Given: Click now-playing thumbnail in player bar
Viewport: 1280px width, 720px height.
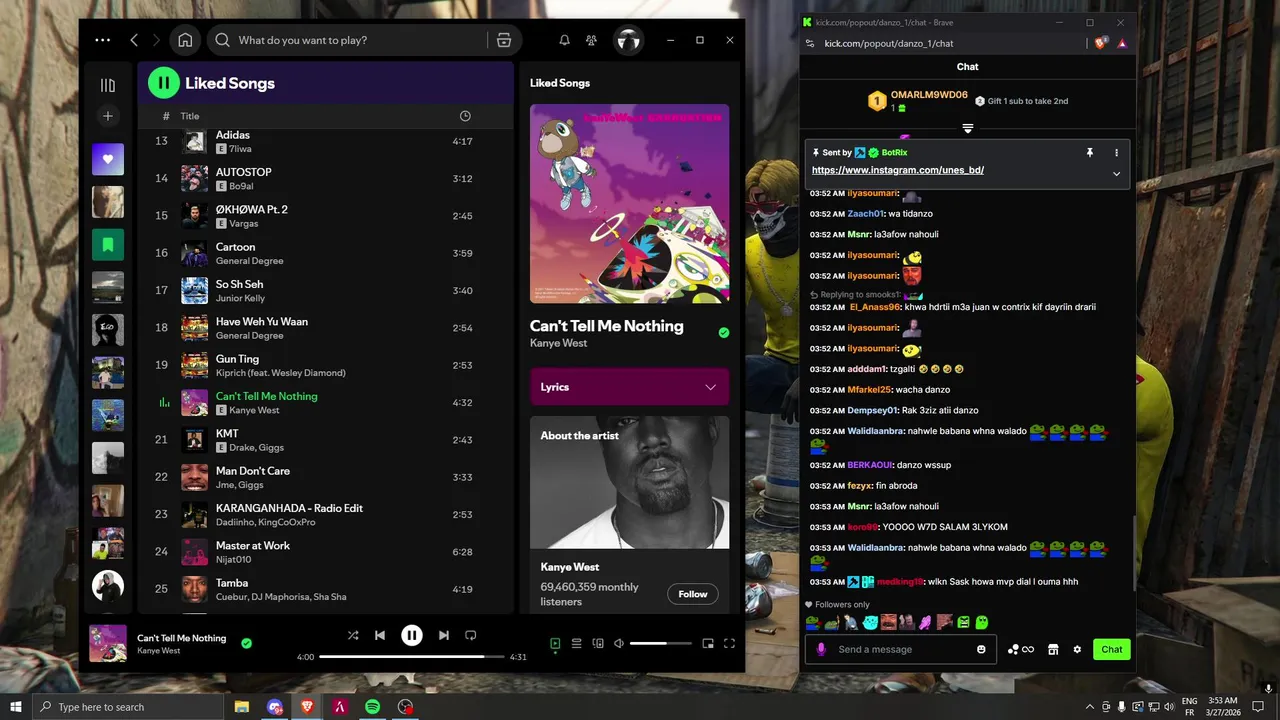Looking at the screenshot, I should pos(108,643).
